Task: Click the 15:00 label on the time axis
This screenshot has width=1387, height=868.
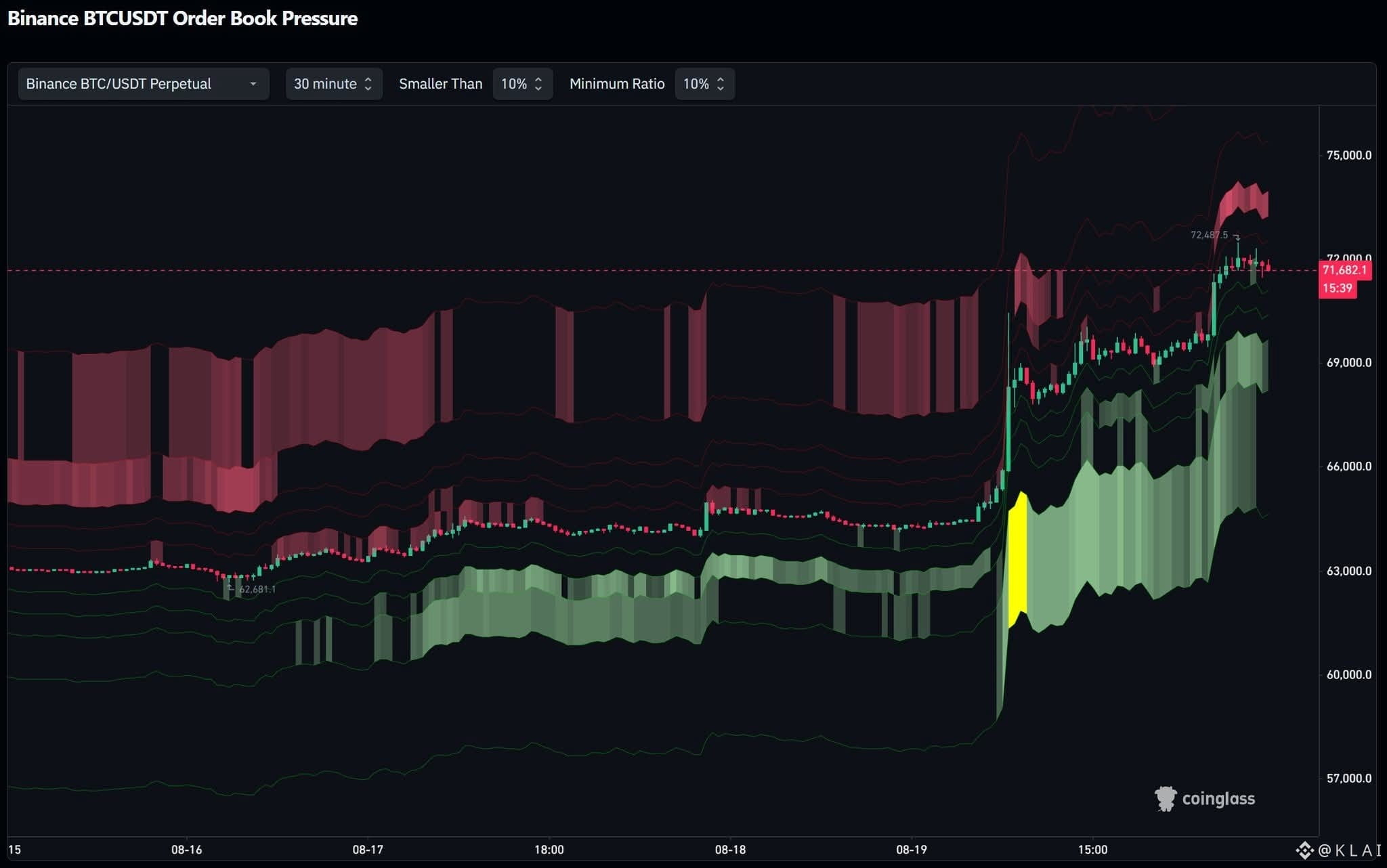Action: [x=1092, y=850]
